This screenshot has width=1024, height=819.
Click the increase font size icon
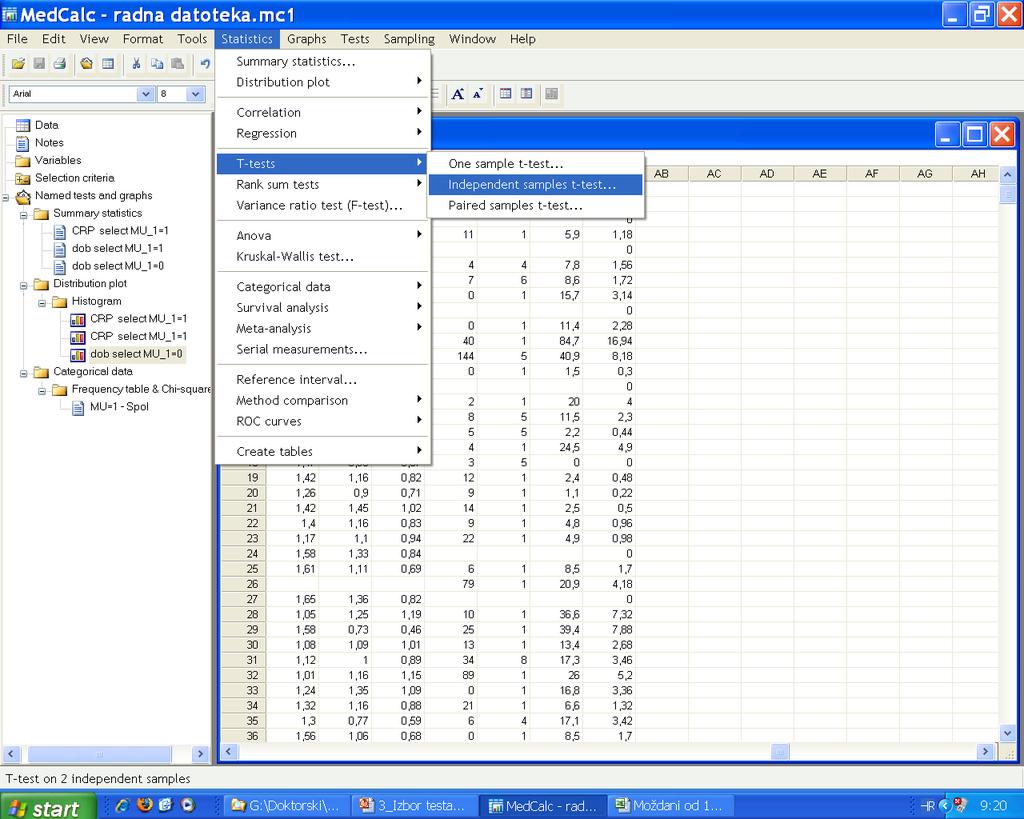458,94
